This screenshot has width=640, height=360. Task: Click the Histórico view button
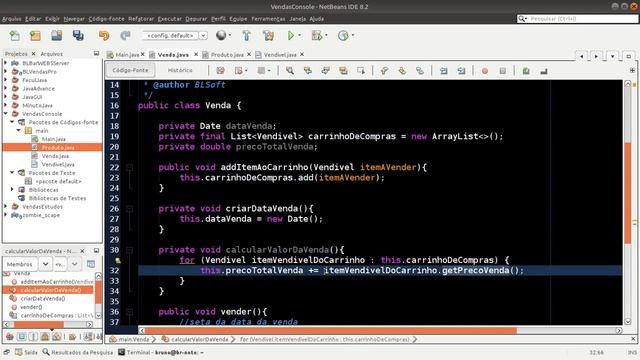[x=180, y=70]
